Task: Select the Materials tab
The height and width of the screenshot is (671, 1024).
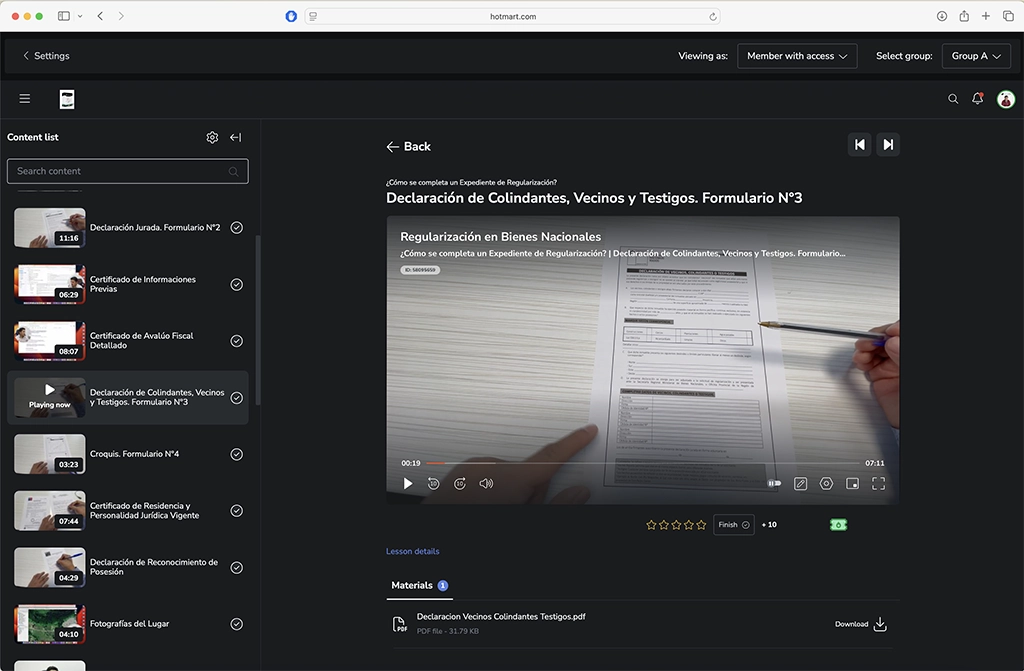Action: point(419,585)
